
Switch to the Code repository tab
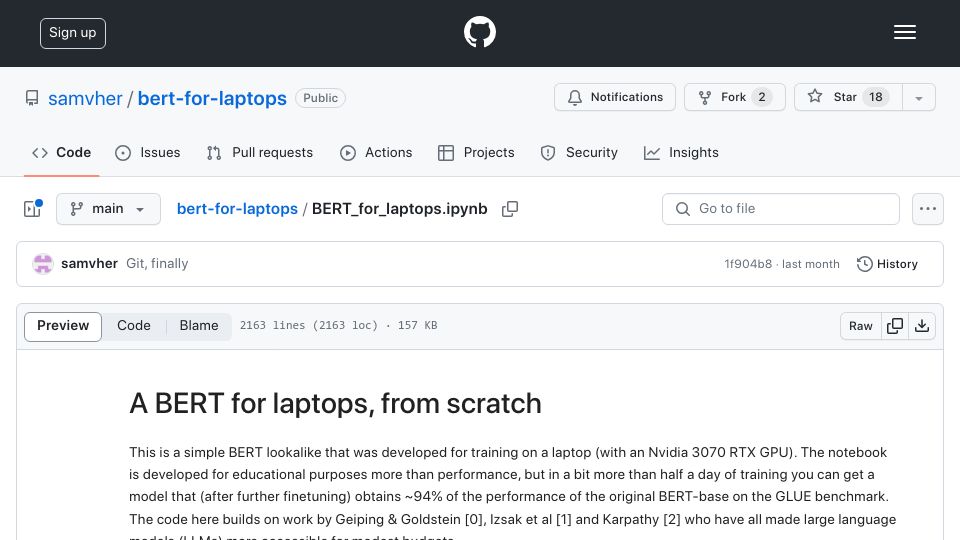coord(62,152)
